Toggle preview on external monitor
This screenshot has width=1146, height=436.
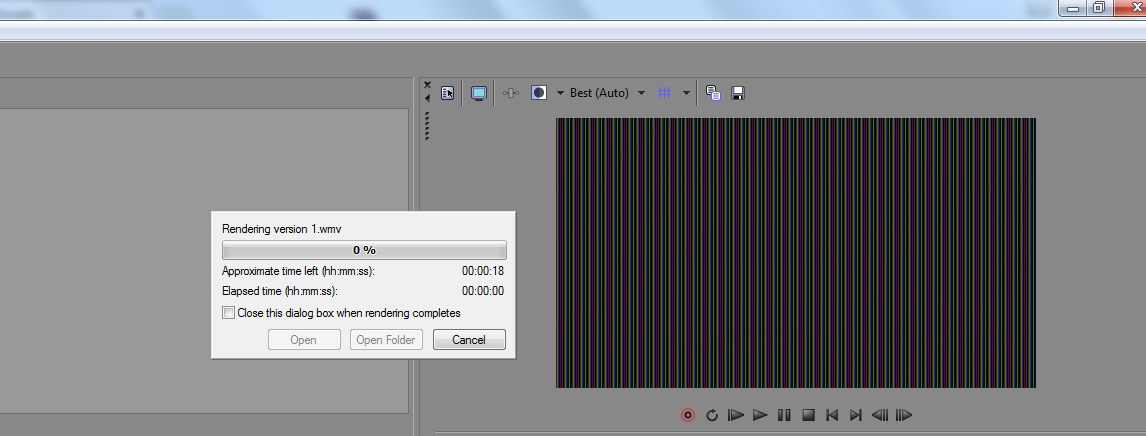click(479, 93)
